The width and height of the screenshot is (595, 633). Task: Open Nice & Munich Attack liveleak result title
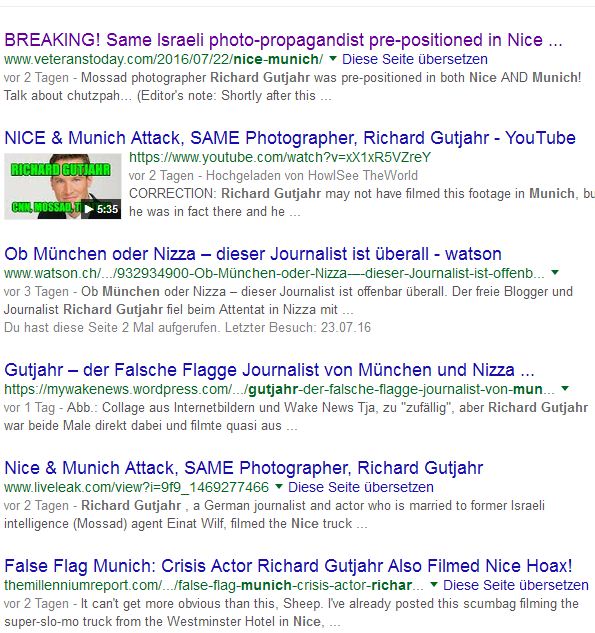click(243, 468)
